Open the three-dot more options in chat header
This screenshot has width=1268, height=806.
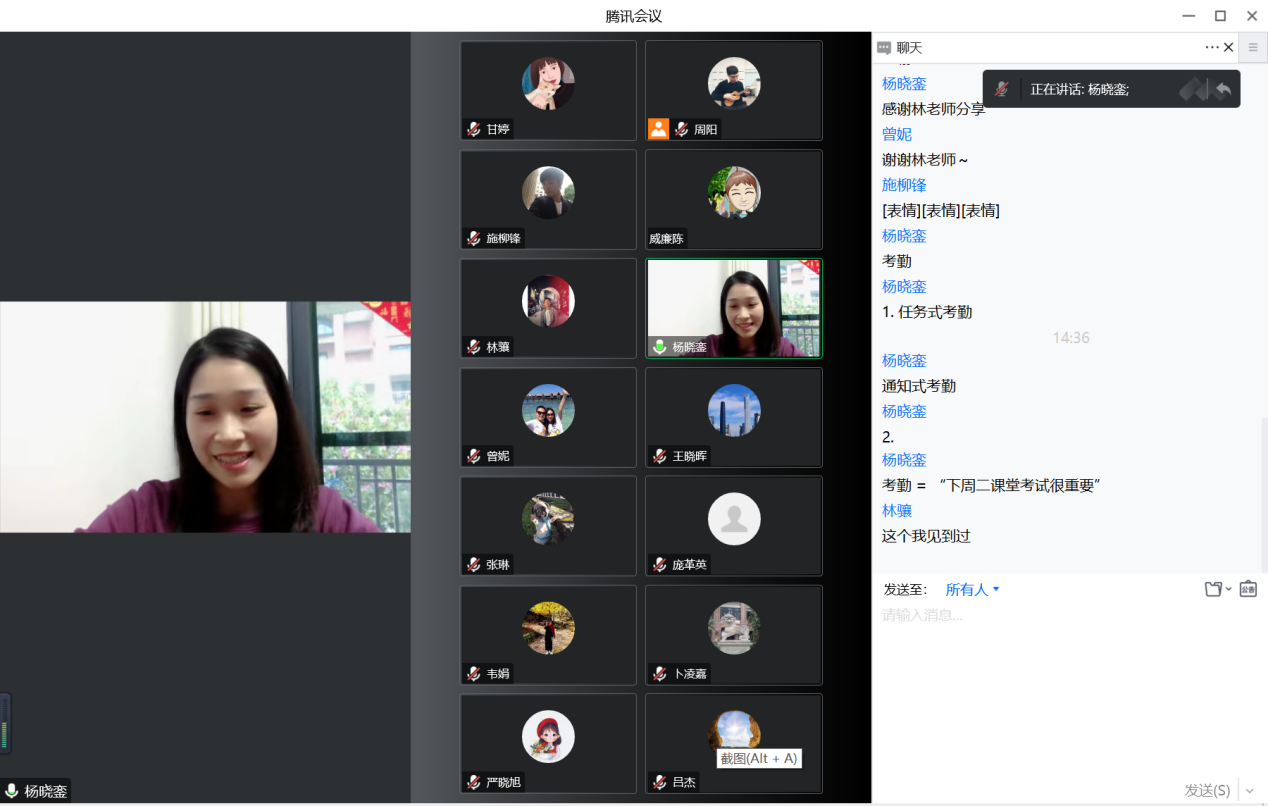1212,47
